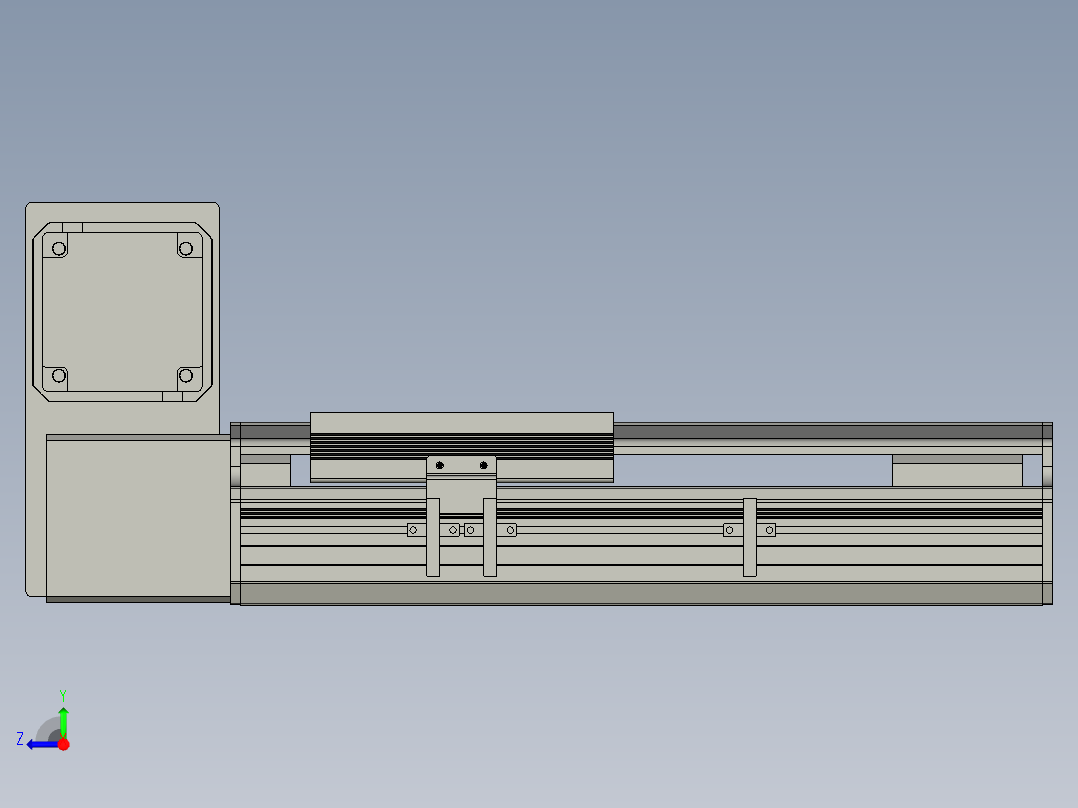Select the sliding carriage table top
Viewport: 1078px width, 808px height.
[x=461, y=423]
